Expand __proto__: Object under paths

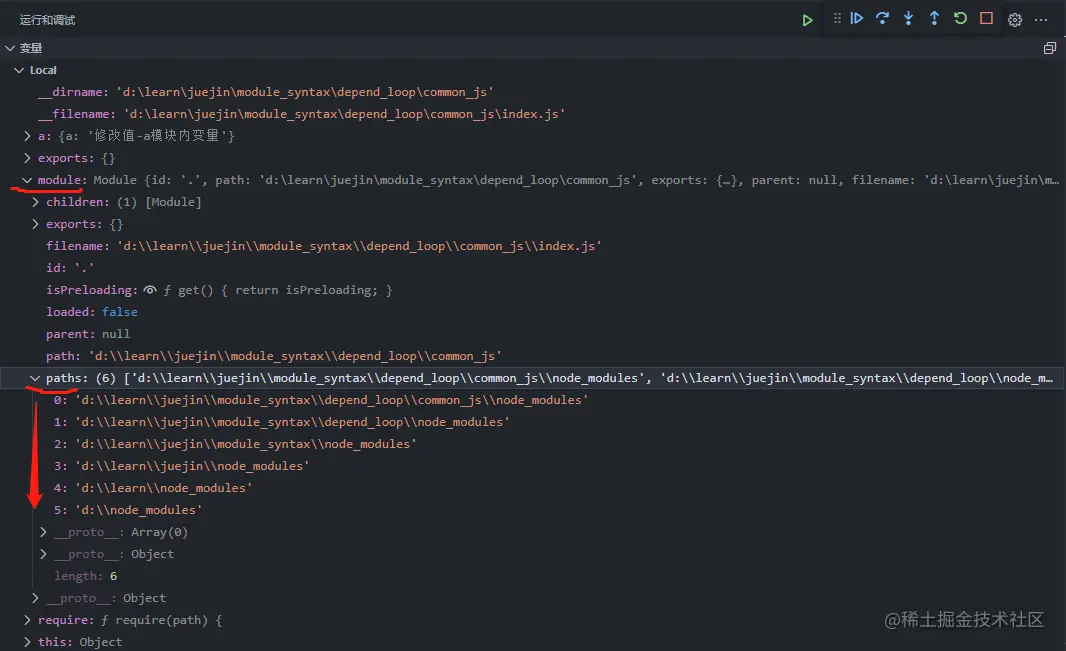click(44, 554)
